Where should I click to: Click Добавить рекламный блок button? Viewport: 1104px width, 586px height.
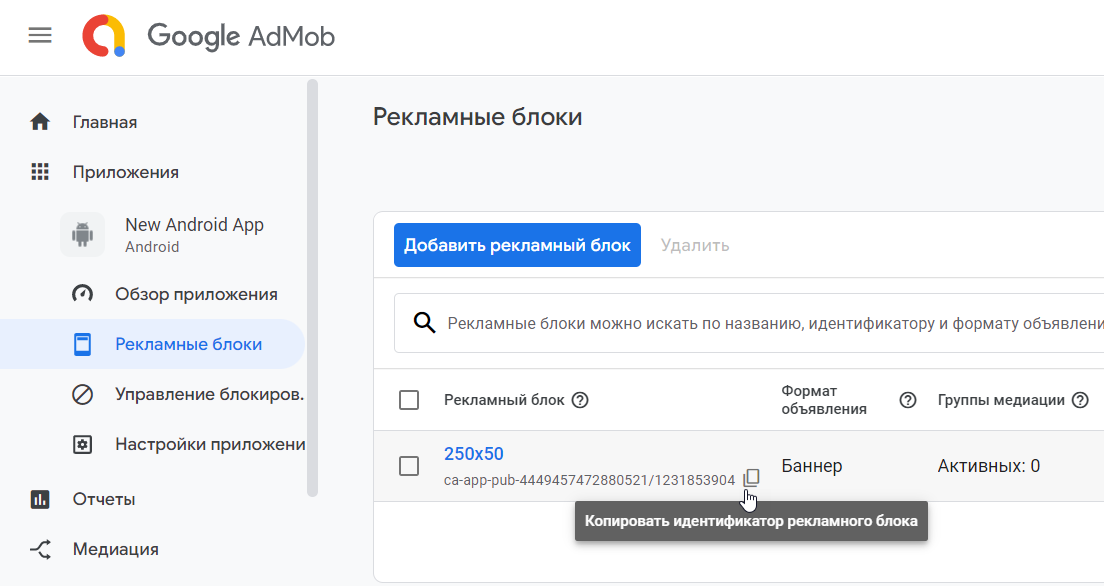[x=517, y=245]
